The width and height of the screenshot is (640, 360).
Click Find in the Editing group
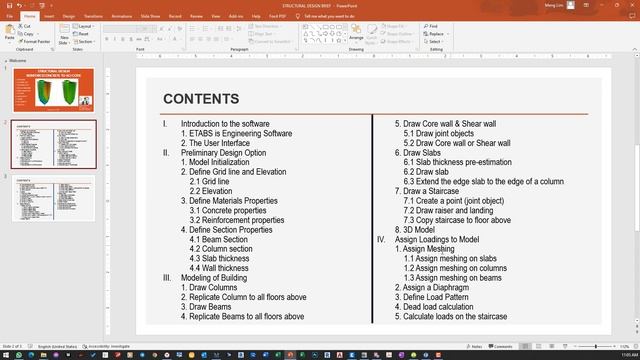tap(431, 26)
